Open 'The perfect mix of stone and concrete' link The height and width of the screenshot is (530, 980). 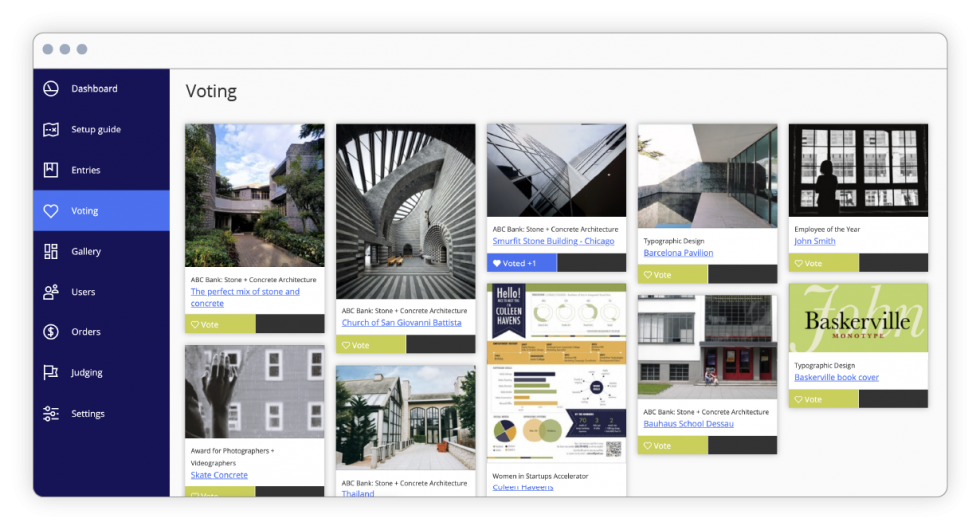pos(245,297)
